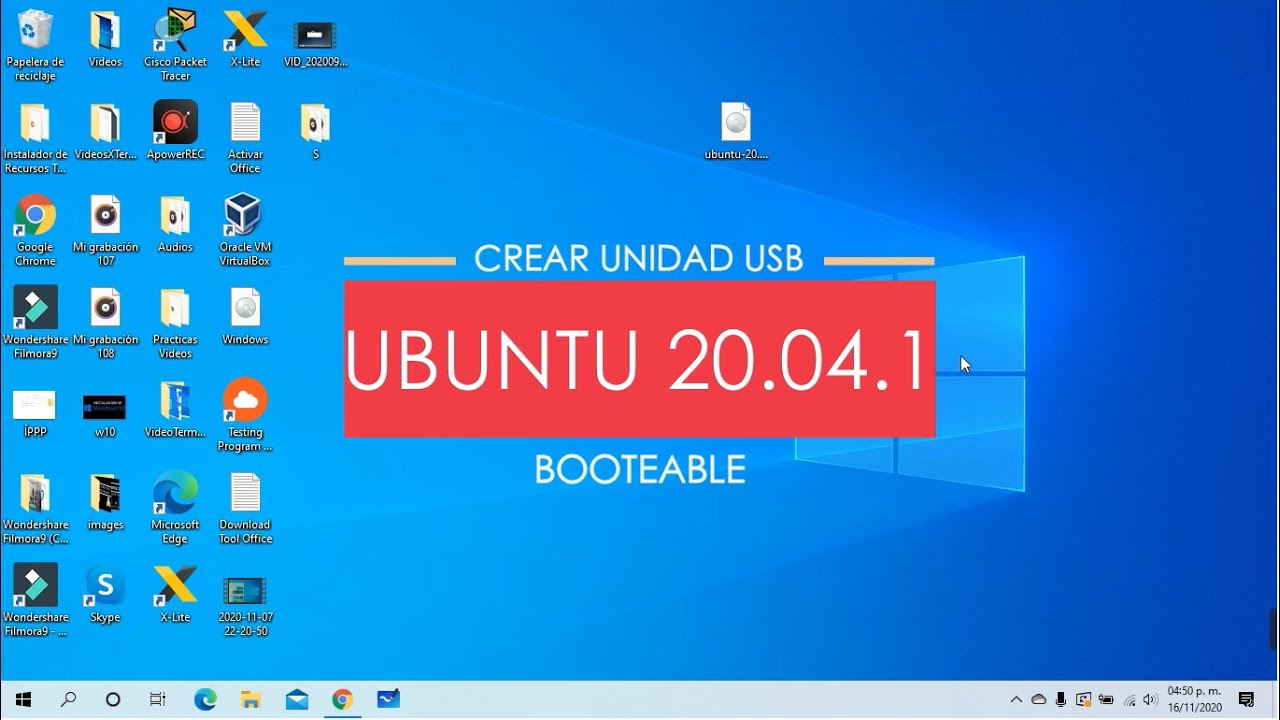Screen dimensions: 1280x720
Task: Open the VideoTerm... folder
Action: coord(175,410)
